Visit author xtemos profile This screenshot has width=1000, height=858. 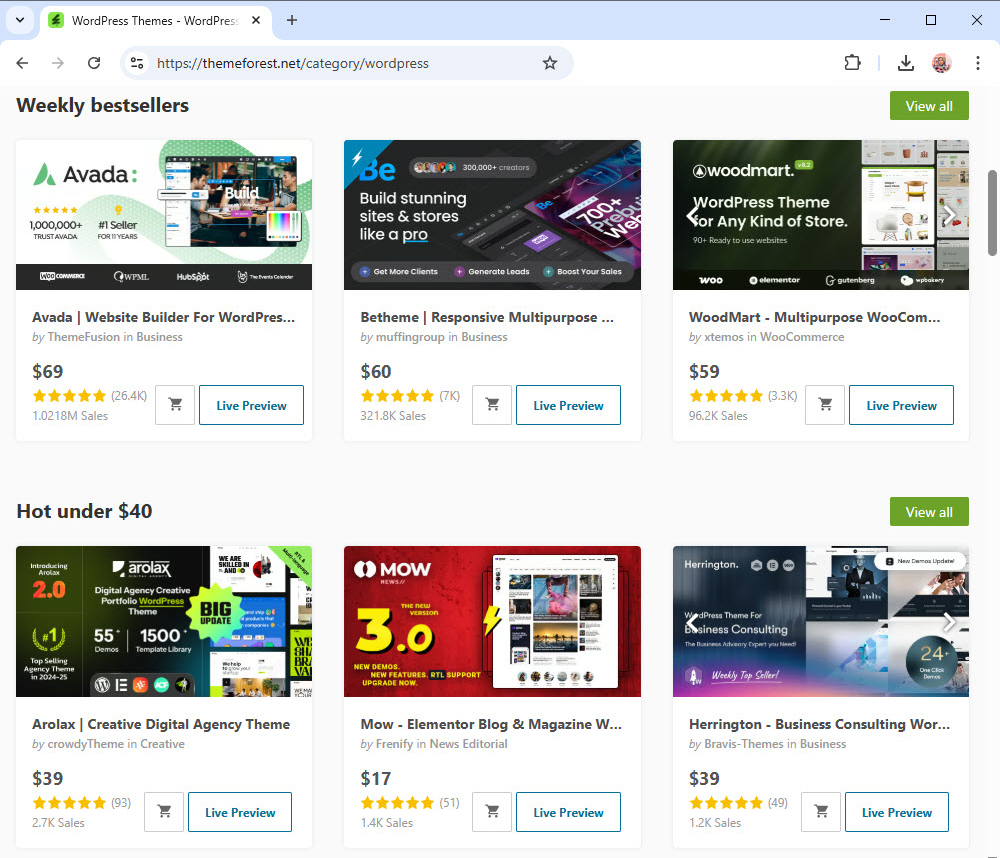click(724, 337)
